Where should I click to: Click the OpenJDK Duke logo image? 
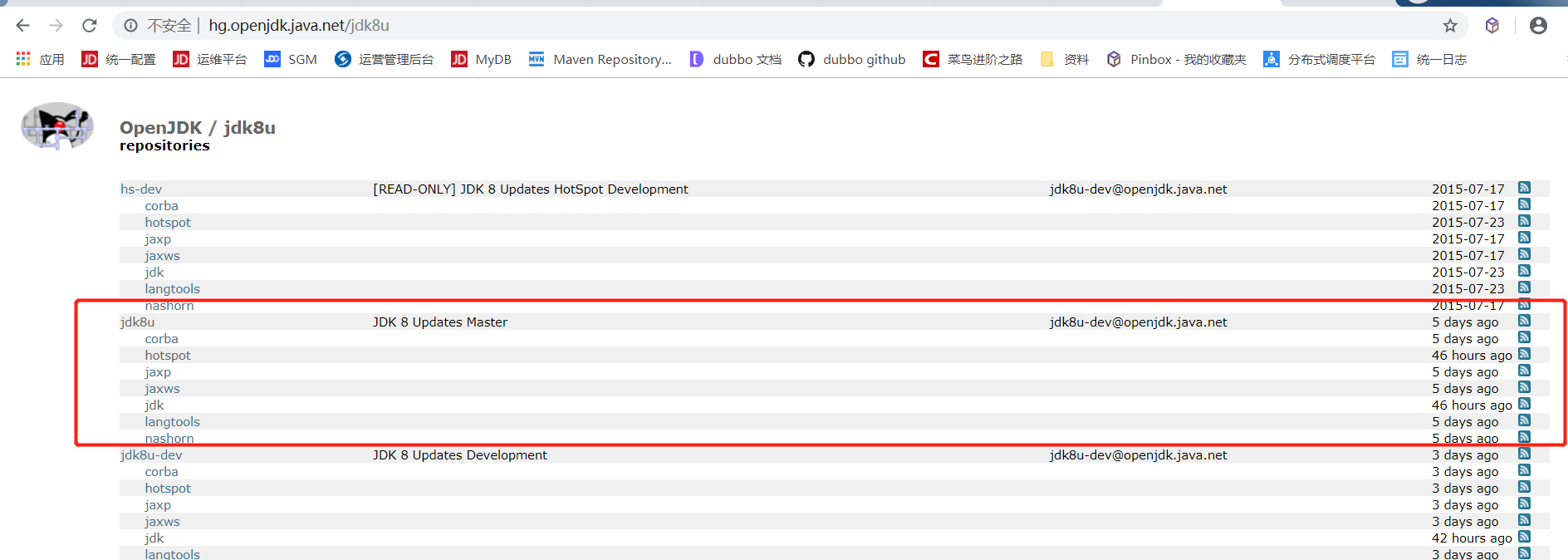(x=56, y=126)
